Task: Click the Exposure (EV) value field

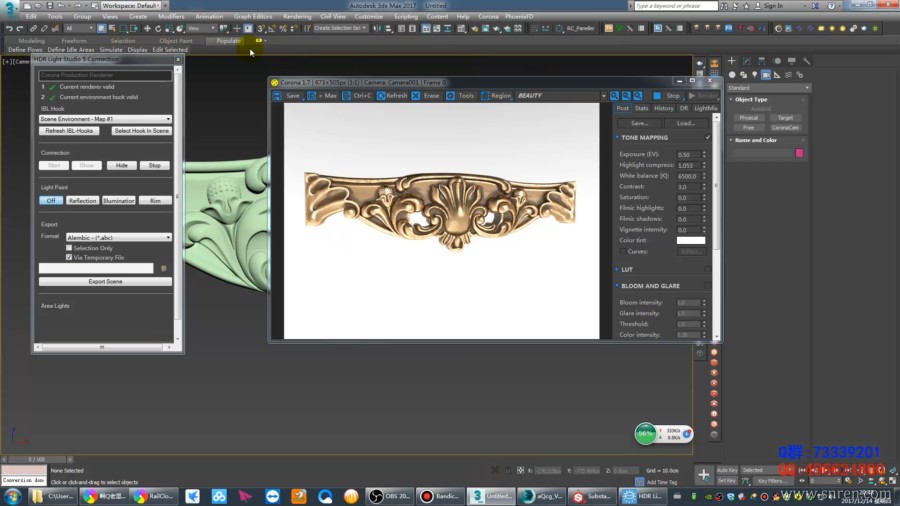Action: pyautogui.click(x=688, y=154)
